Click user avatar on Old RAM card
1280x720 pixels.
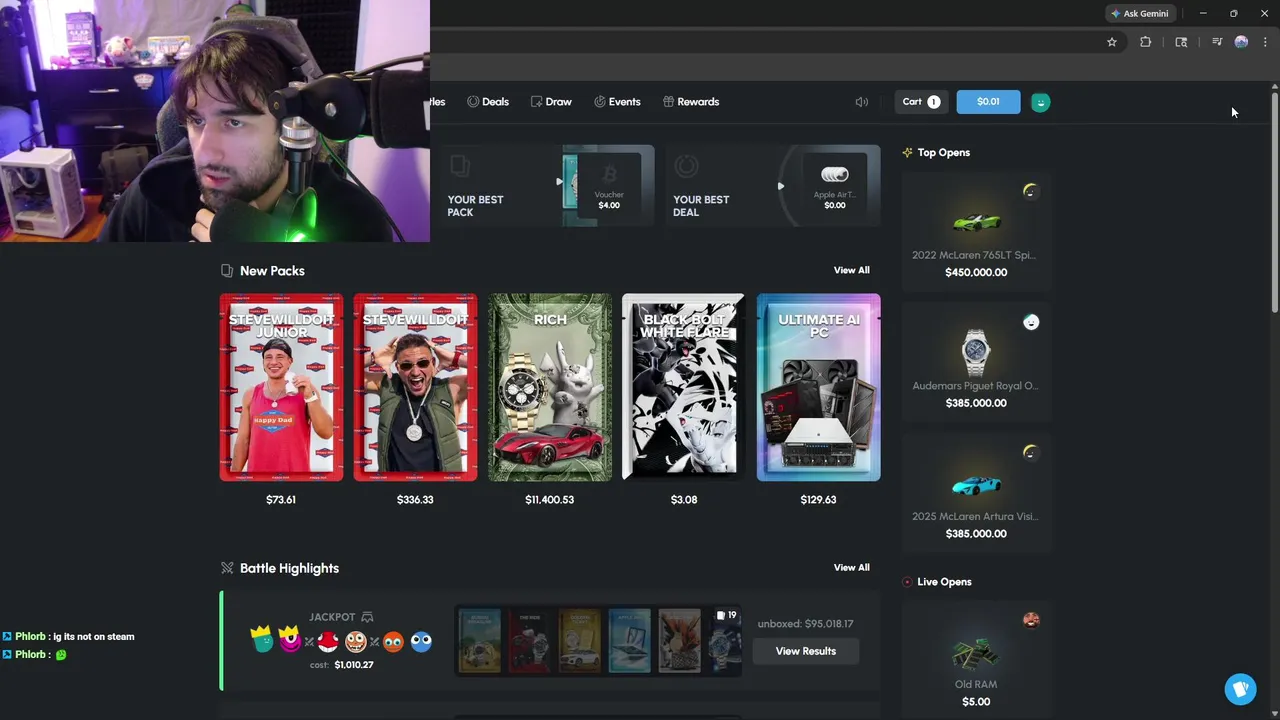[x=1031, y=620]
